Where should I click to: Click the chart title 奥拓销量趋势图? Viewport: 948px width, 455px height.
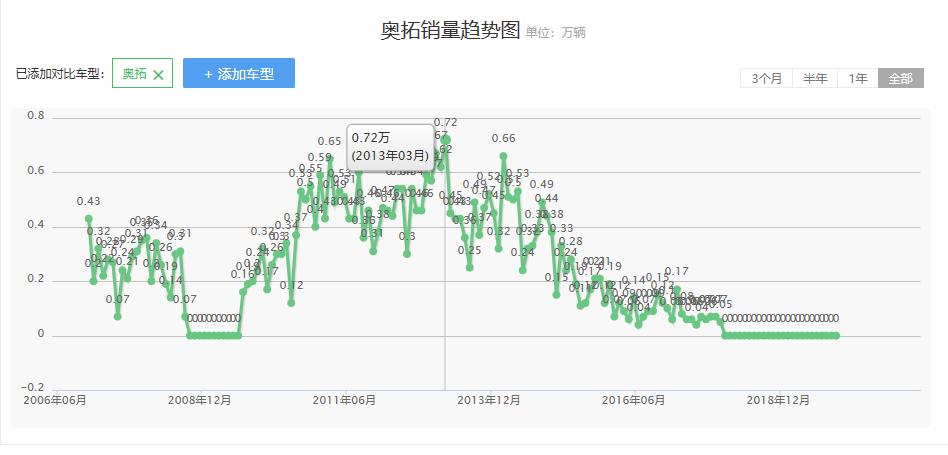pos(450,30)
